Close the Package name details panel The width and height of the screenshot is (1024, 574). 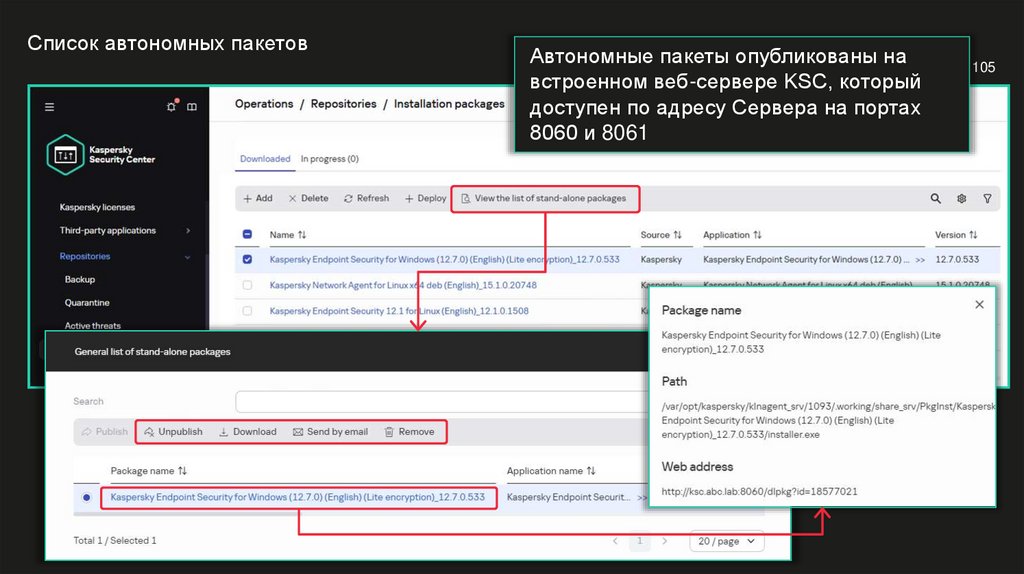[x=980, y=304]
